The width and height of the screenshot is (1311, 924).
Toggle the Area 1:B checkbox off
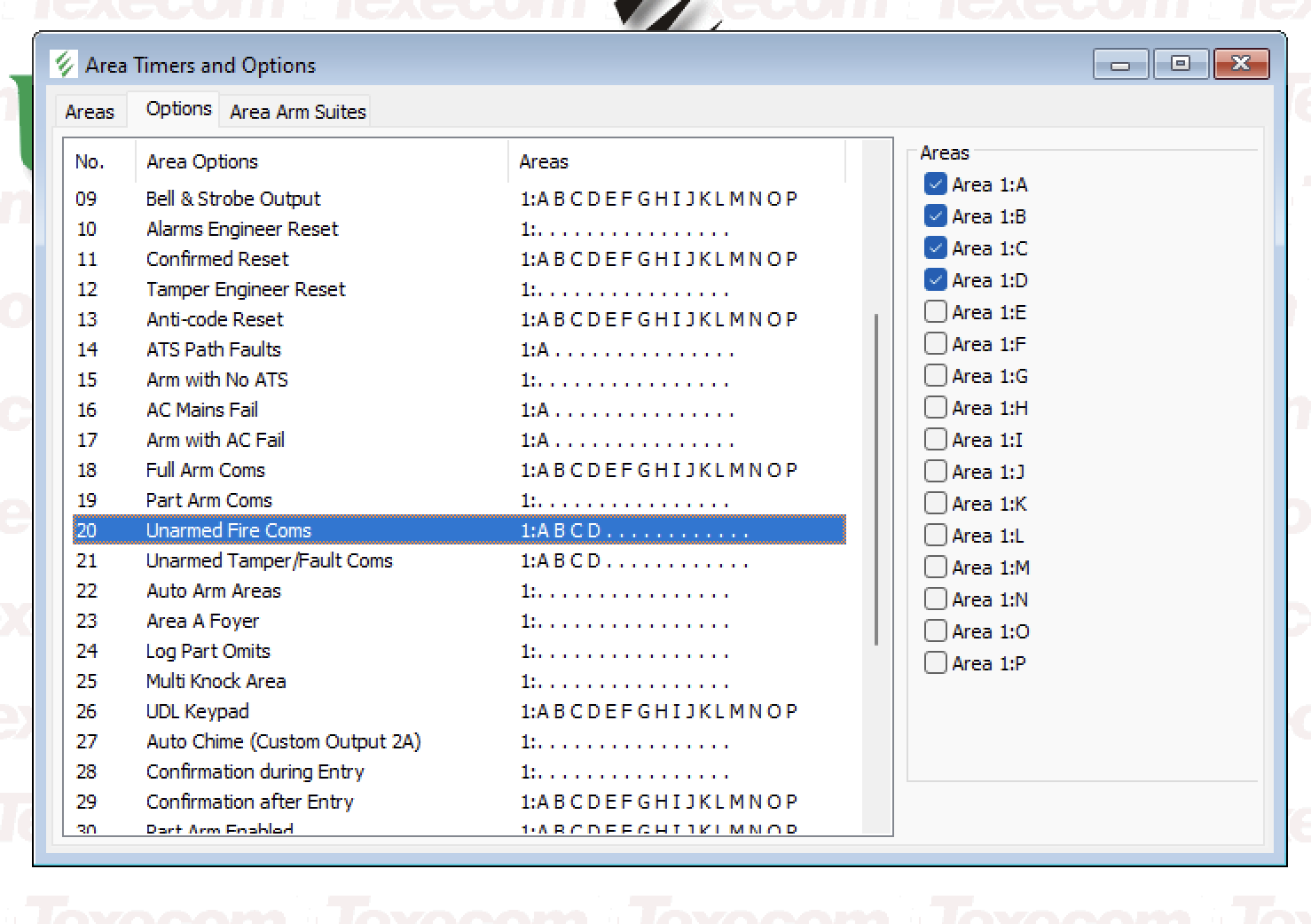935,216
